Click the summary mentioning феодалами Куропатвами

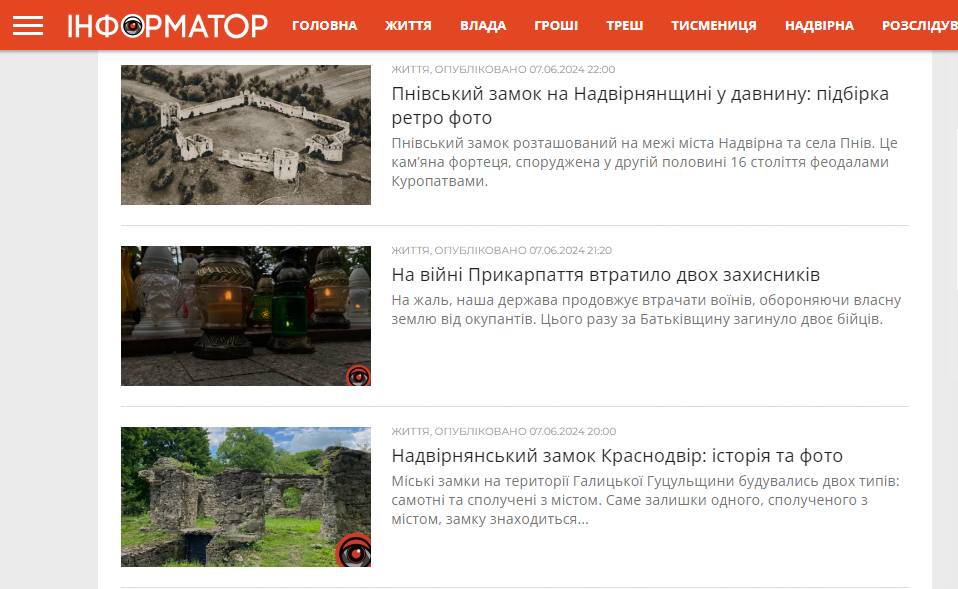click(x=645, y=162)
